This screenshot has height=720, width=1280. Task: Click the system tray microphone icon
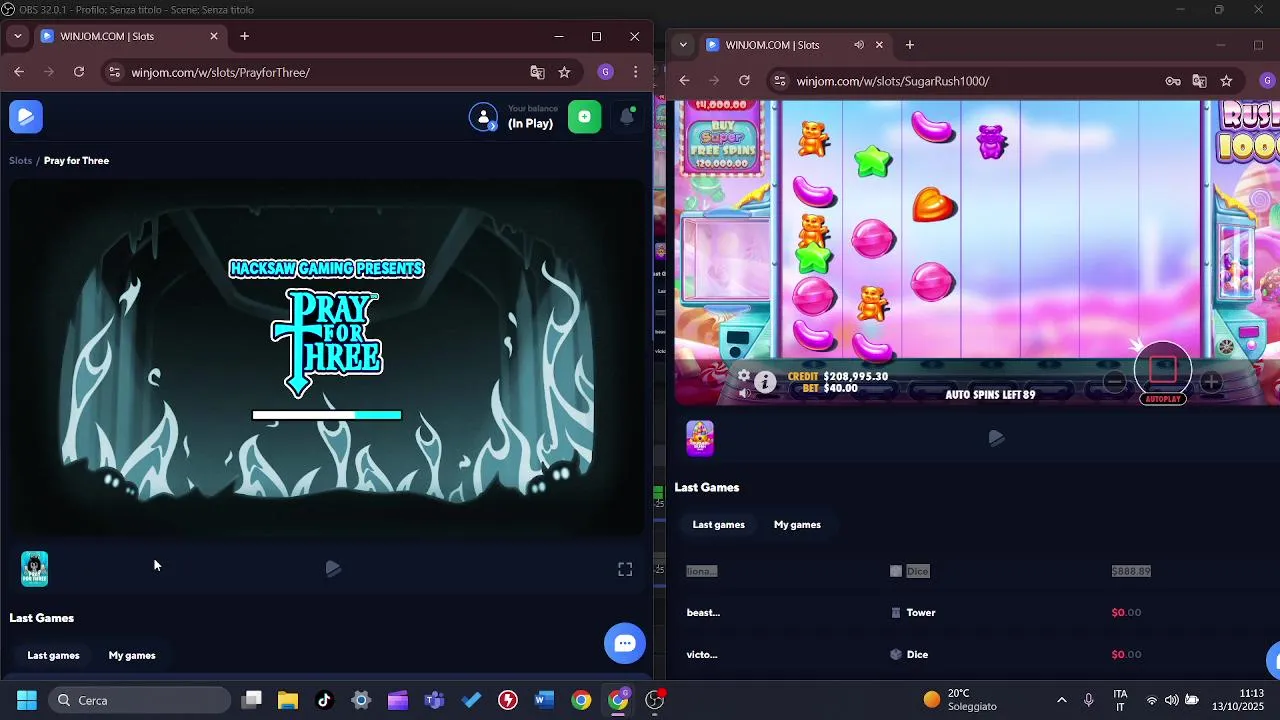pyautogui.click(x=1089, y=700)
